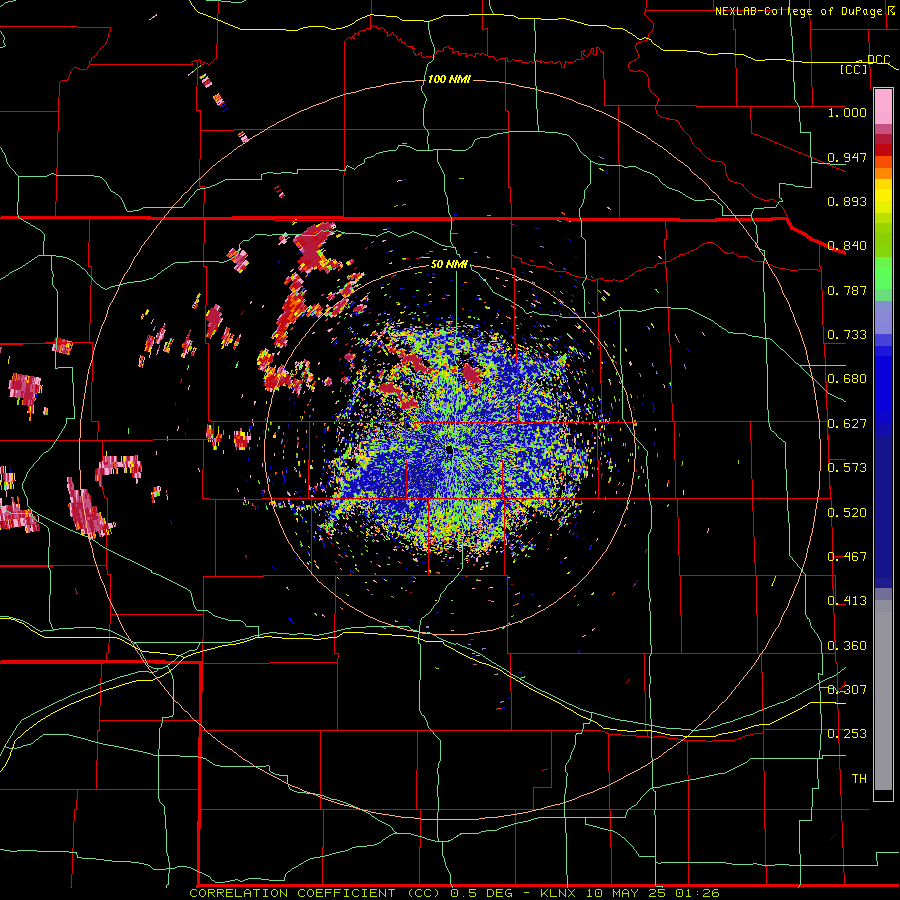Click the 0.627 scale value
900x900 pixels.
point(847,424)
